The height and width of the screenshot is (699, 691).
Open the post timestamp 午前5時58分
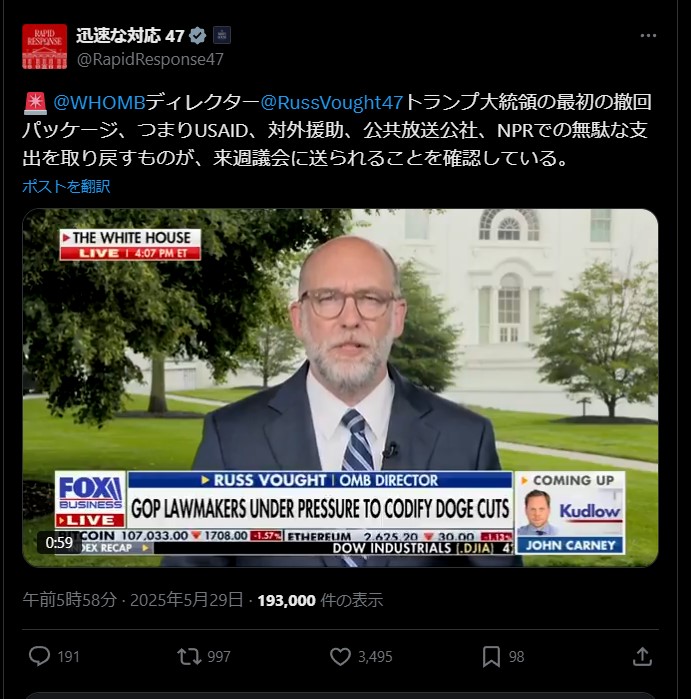tap(70, 600)
